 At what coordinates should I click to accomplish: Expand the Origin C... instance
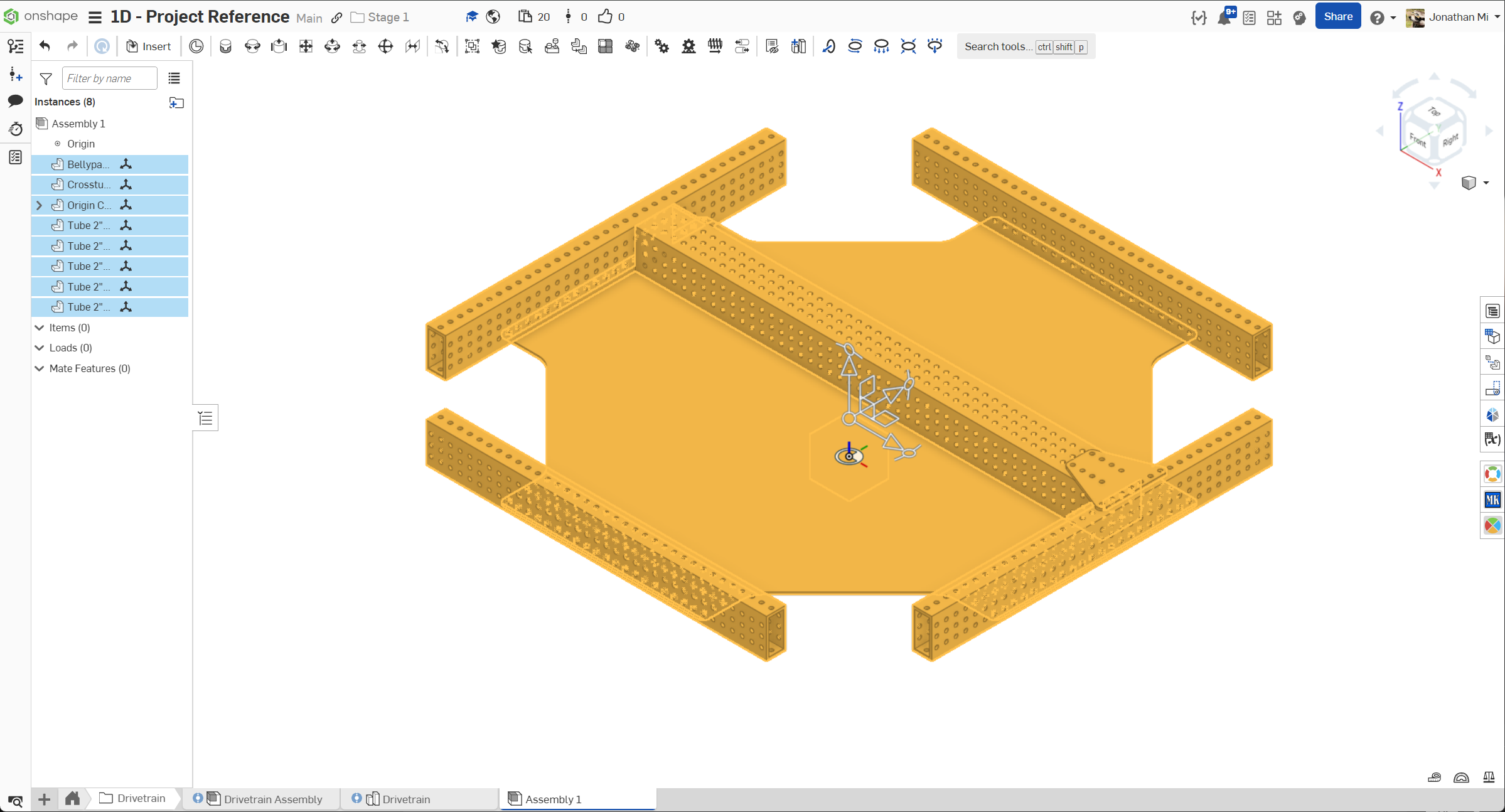(x=39, y=205)
